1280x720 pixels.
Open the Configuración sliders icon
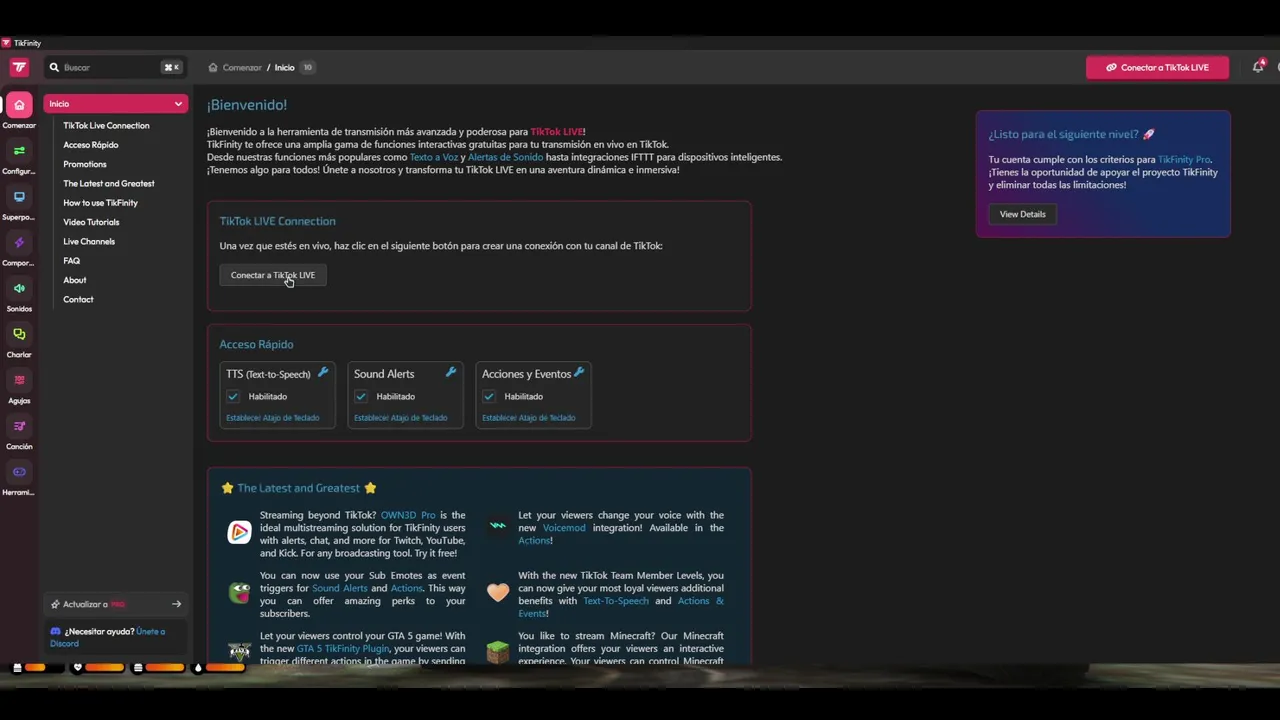[x=19, y=151]
